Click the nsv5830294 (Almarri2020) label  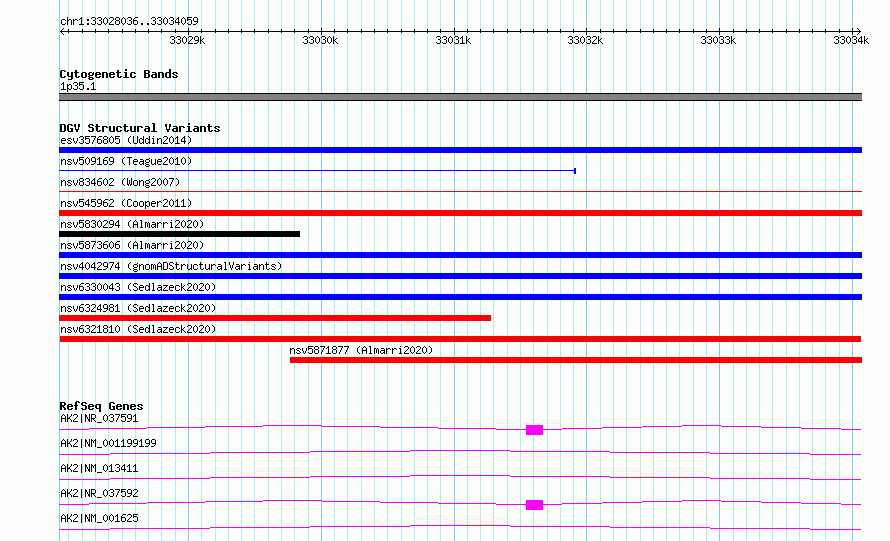click(132, 224)
